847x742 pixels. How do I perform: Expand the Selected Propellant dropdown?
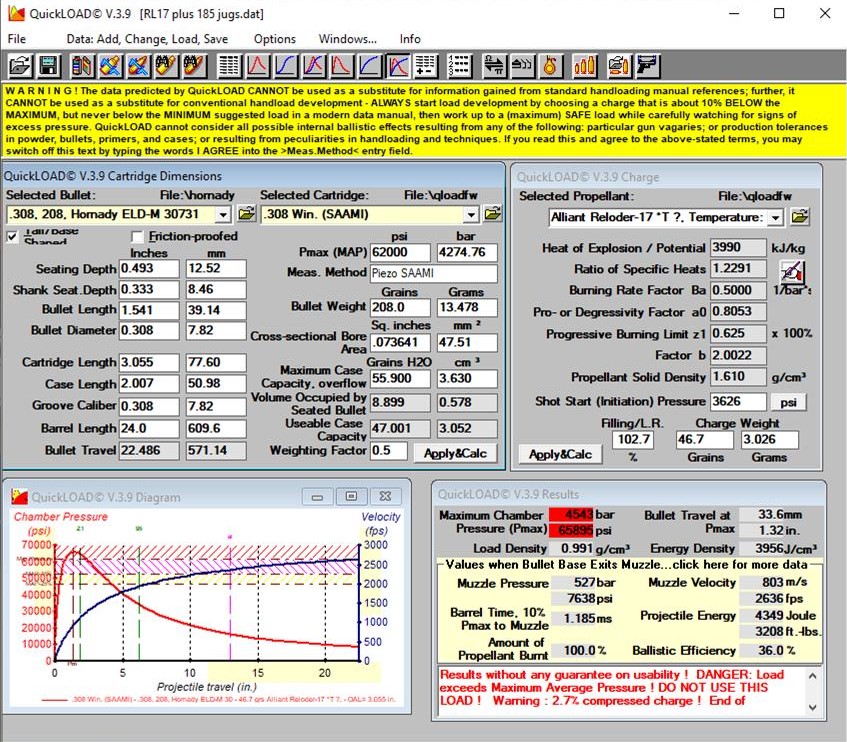pyautogui.click(x=775, y=217)
